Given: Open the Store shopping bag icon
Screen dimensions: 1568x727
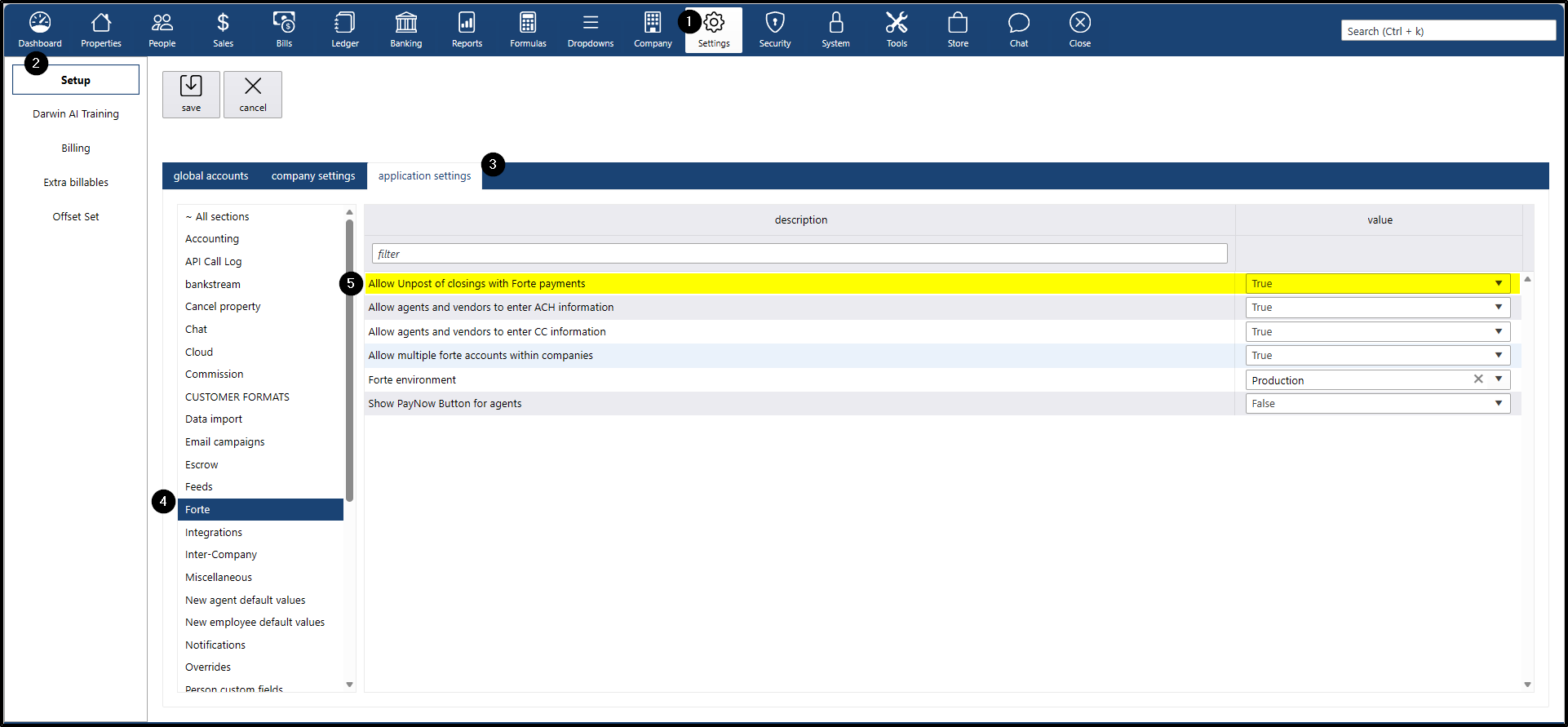Looking at the screenshot, I should (958, 23).
